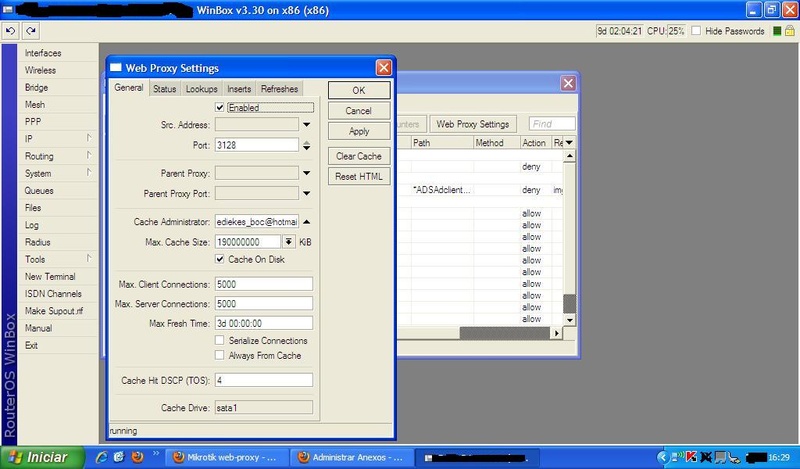Viewport: 800px width, 469px height.
Task: Toggle the Enabled checkbox
Action: click(221, 107)
